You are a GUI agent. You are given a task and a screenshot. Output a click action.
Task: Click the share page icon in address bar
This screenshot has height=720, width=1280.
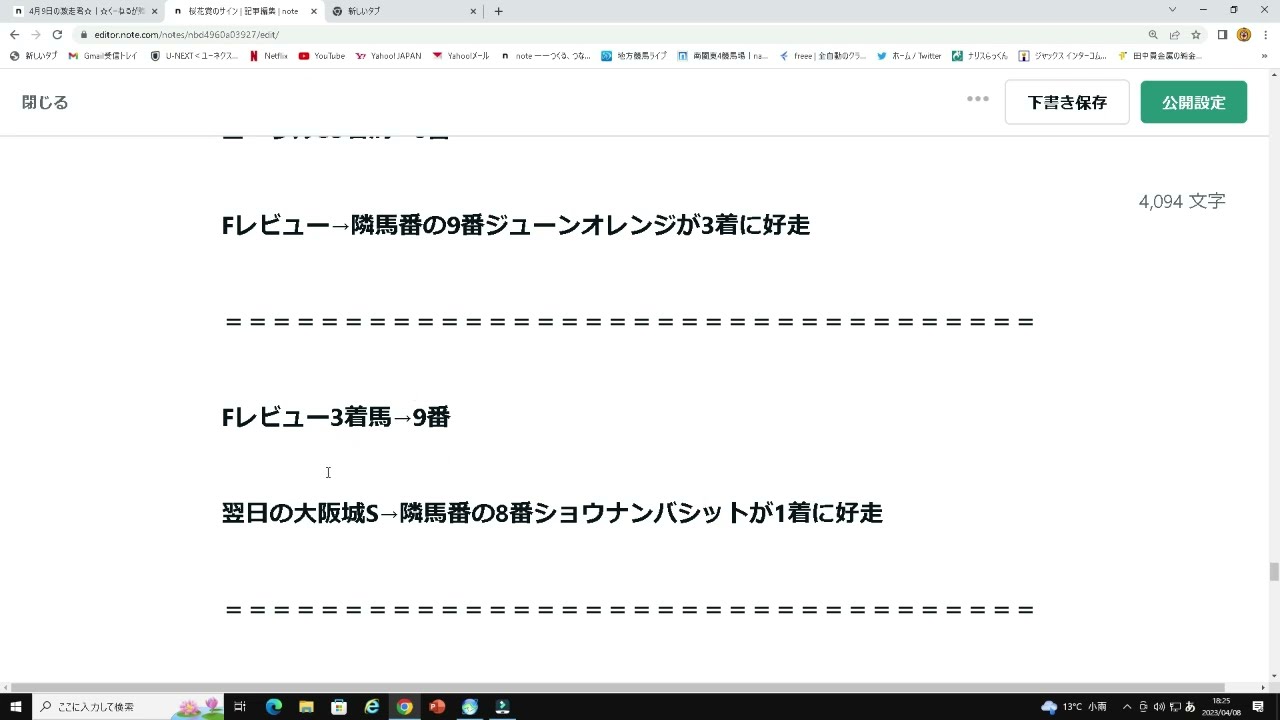coord(1175,34)
